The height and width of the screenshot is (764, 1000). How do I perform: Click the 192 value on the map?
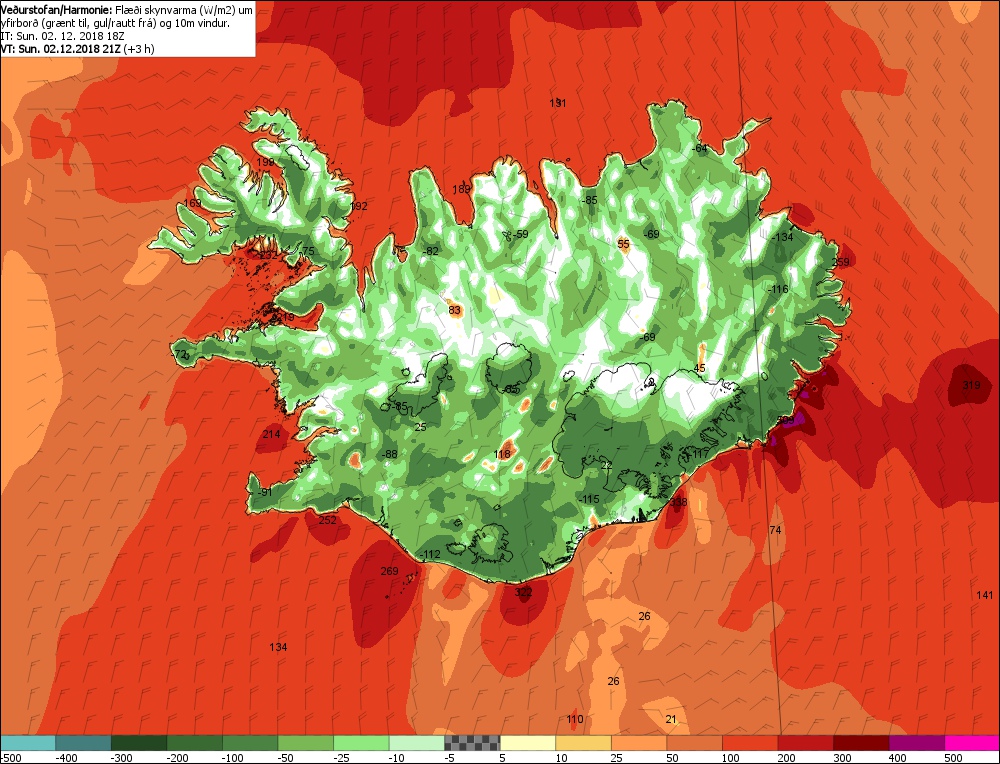click(359, 206)
